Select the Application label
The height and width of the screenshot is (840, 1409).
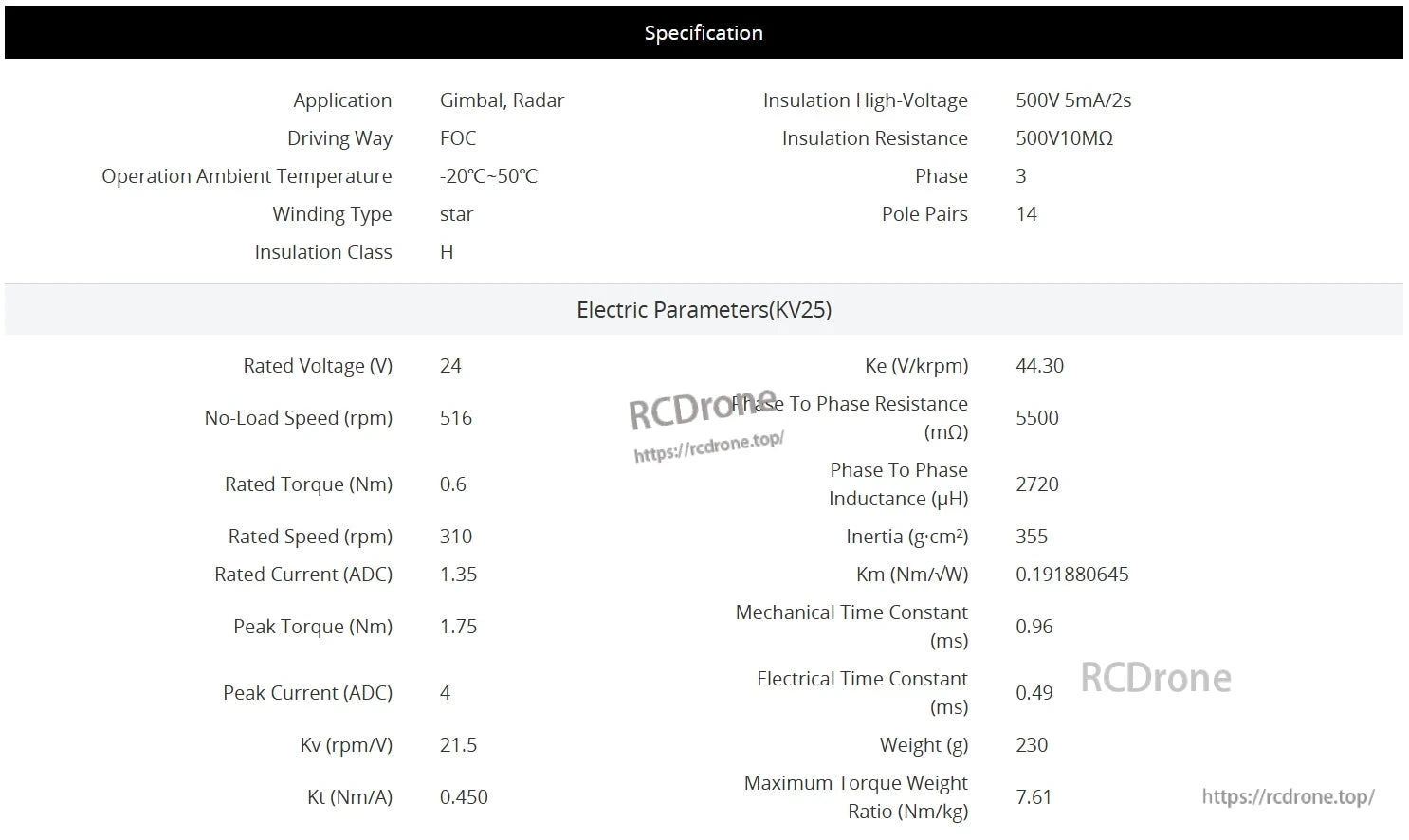(x=342, y=100)
